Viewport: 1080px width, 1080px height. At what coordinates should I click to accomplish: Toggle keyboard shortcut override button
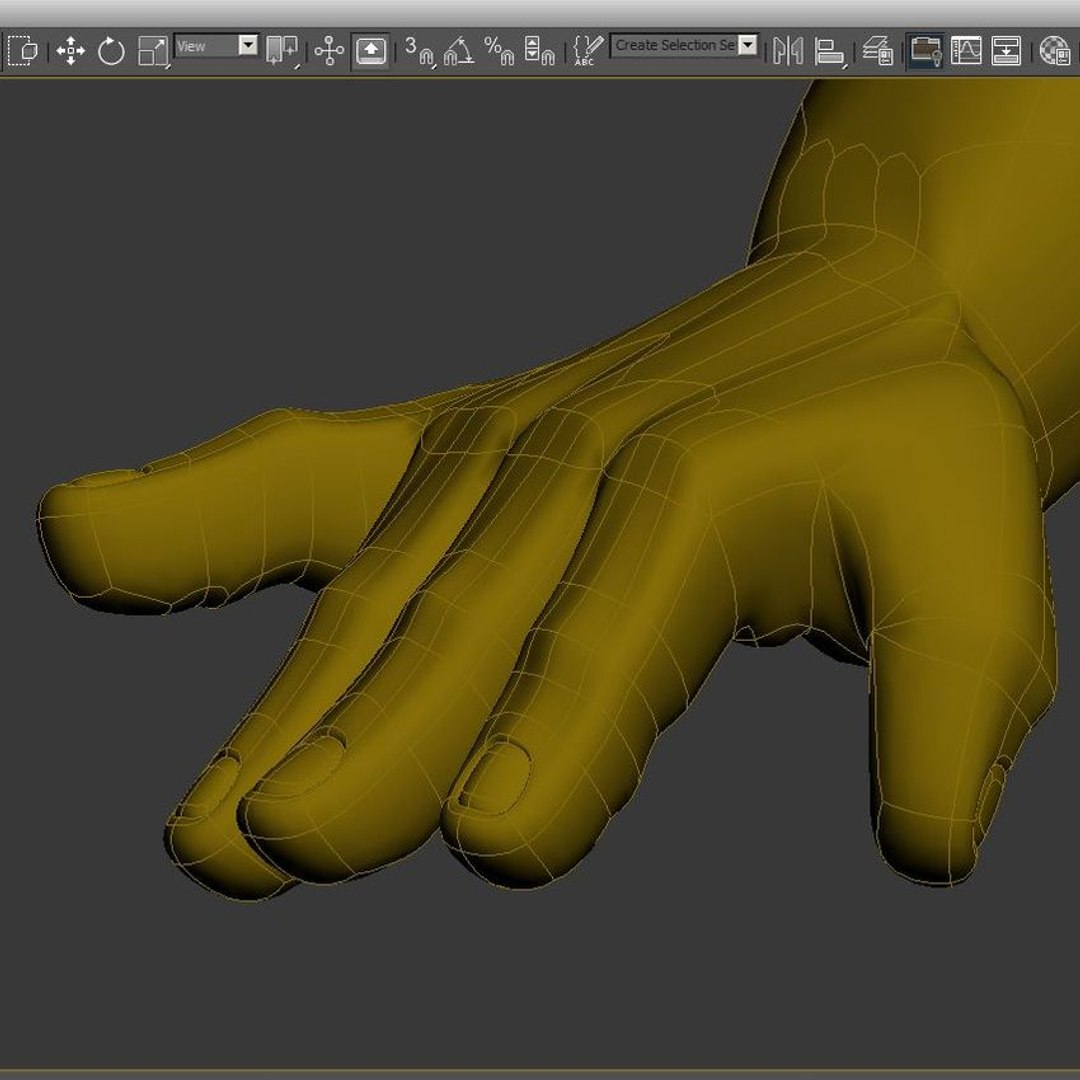pyautogui.click(x=371, y=51)
